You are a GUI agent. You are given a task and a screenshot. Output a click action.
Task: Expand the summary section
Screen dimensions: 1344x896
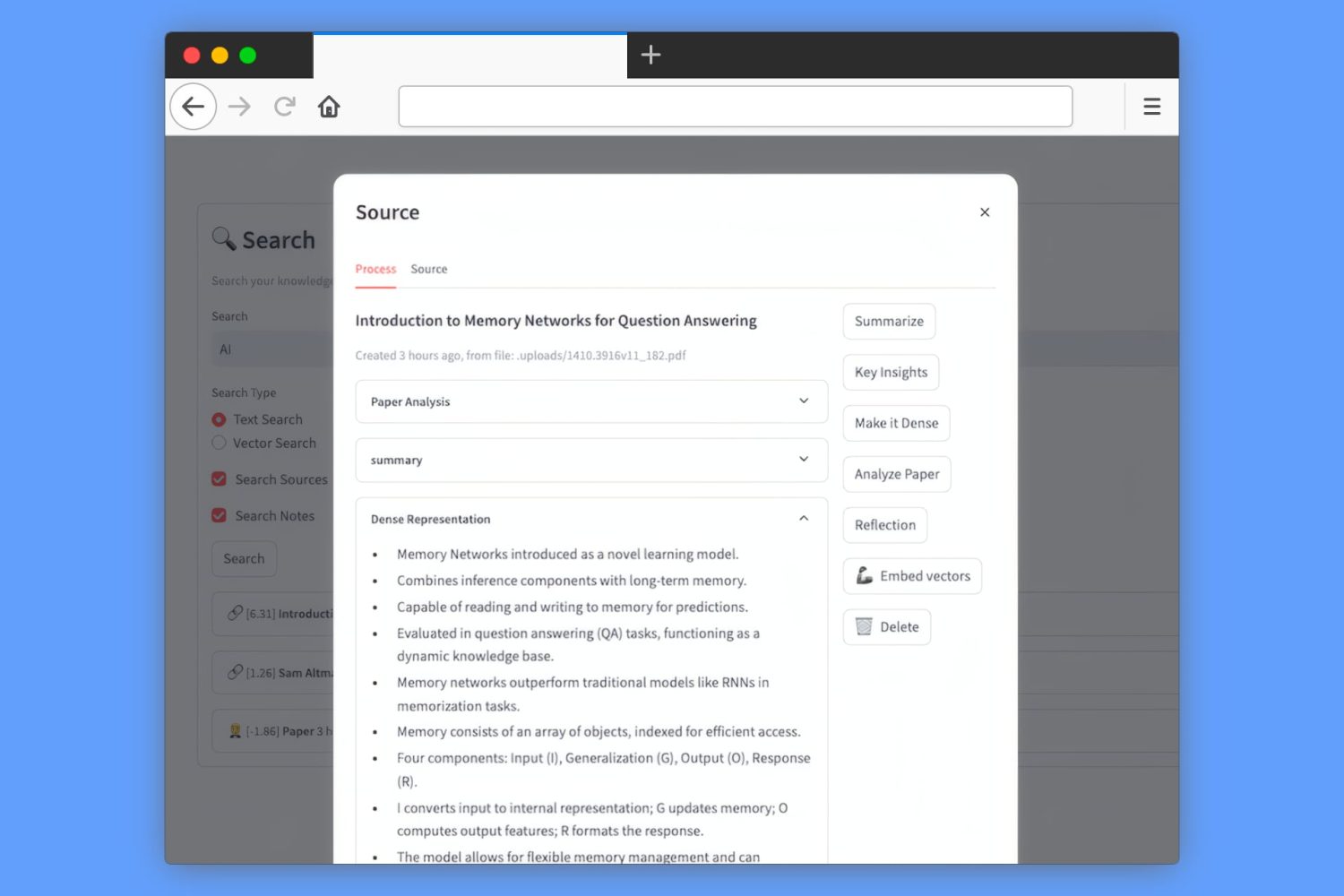click(591, 460)
